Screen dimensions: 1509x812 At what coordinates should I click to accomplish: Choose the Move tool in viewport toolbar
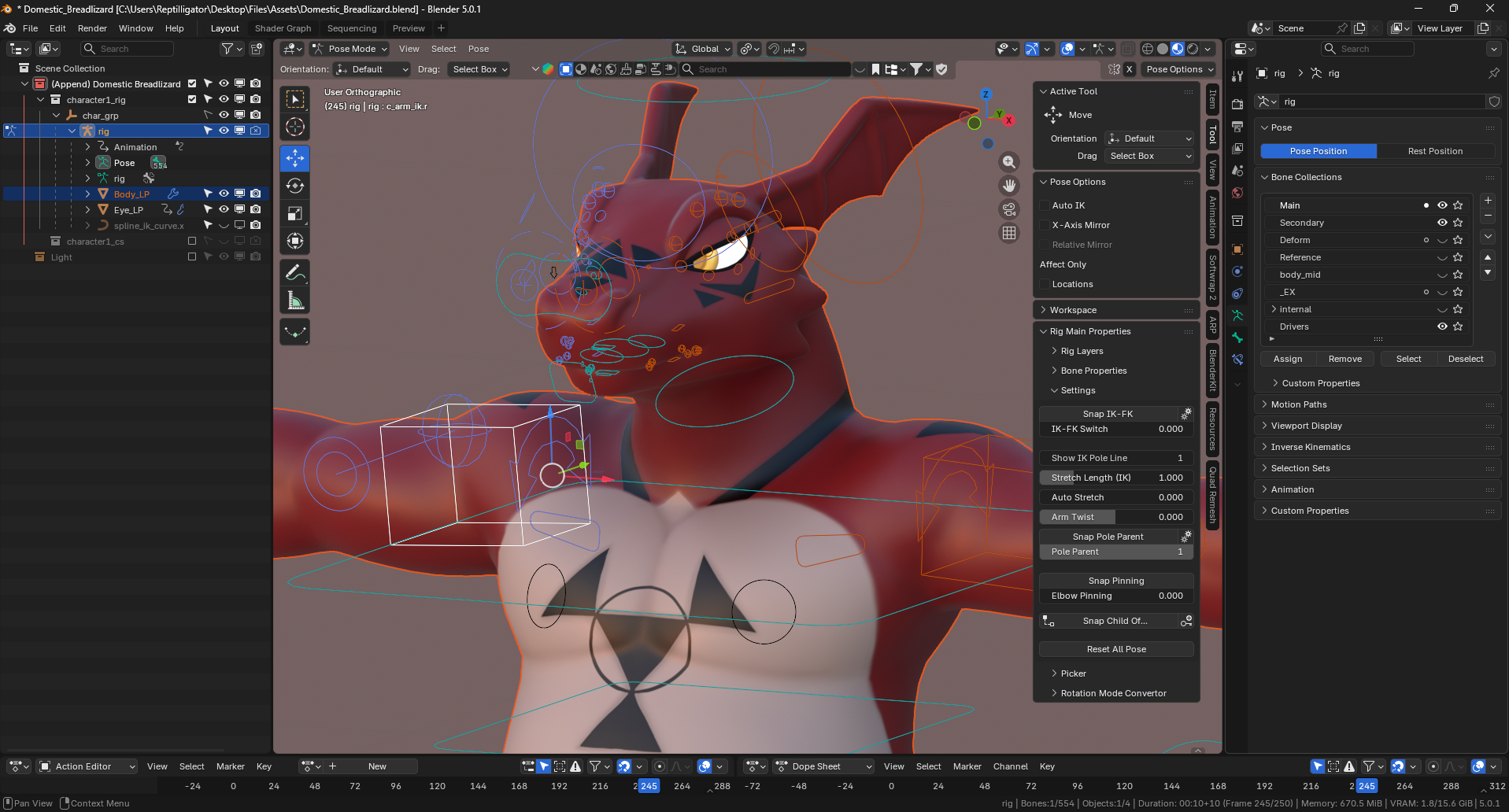tap(295, 158)
